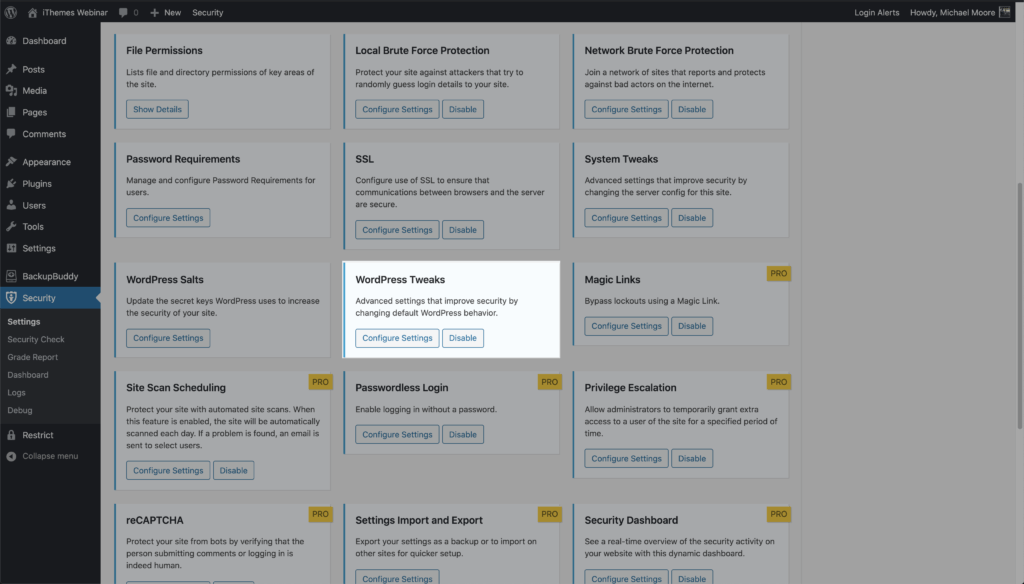Screen dimensions: 1024x584
Task: Click the user avatar in admin bar
Action: pos(1004,12)
